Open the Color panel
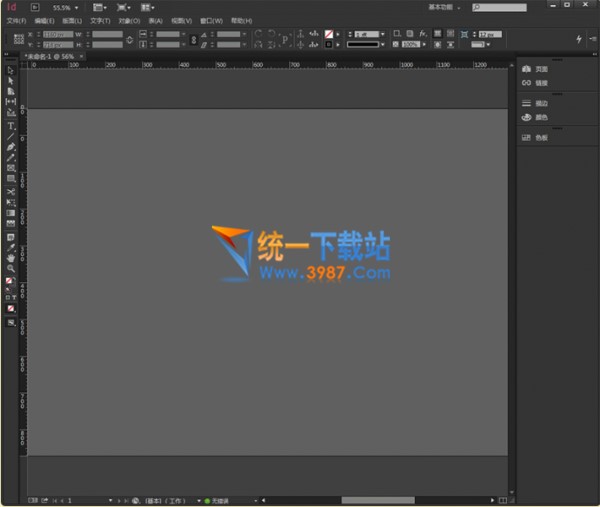This screenshot has height=507, width=600. (x=535, y=117)
